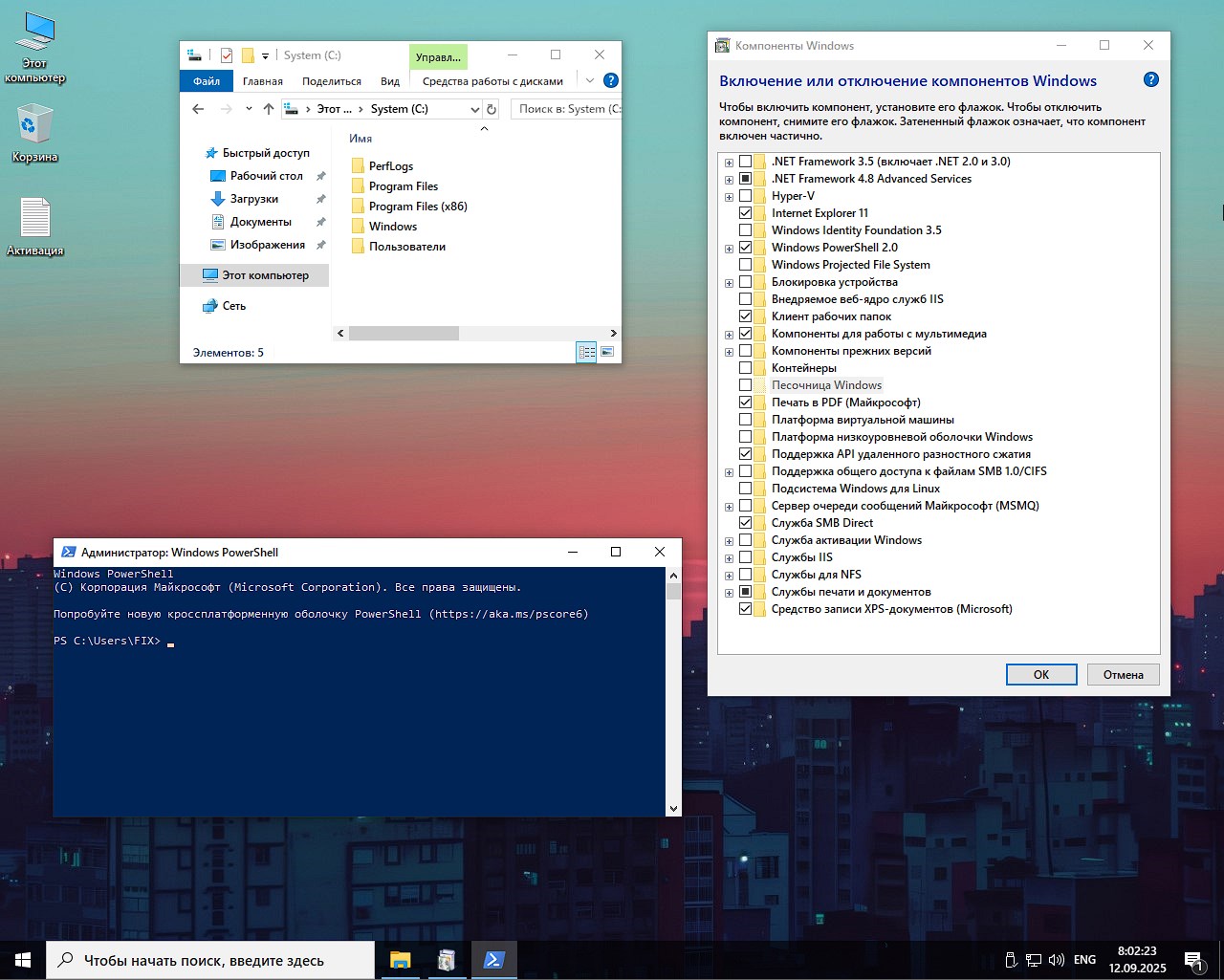Select the Program Files (x86) folder
The image size is (1224, 980).
(418, 207)
